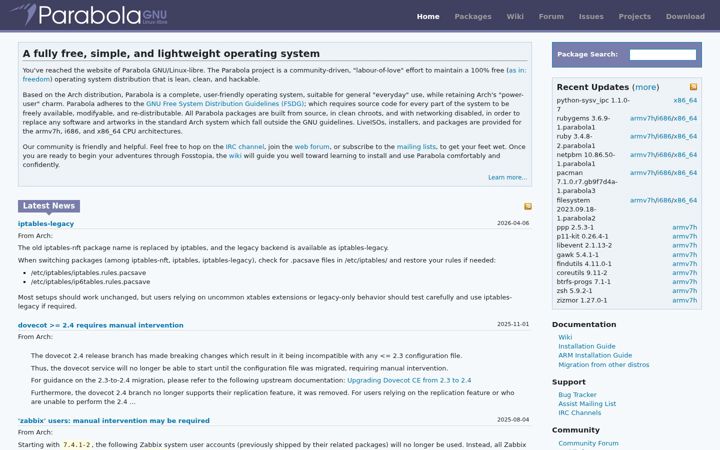Screen dimensions: 720x450
Task: Open the Wiki nav item
Action: (515, 17)
